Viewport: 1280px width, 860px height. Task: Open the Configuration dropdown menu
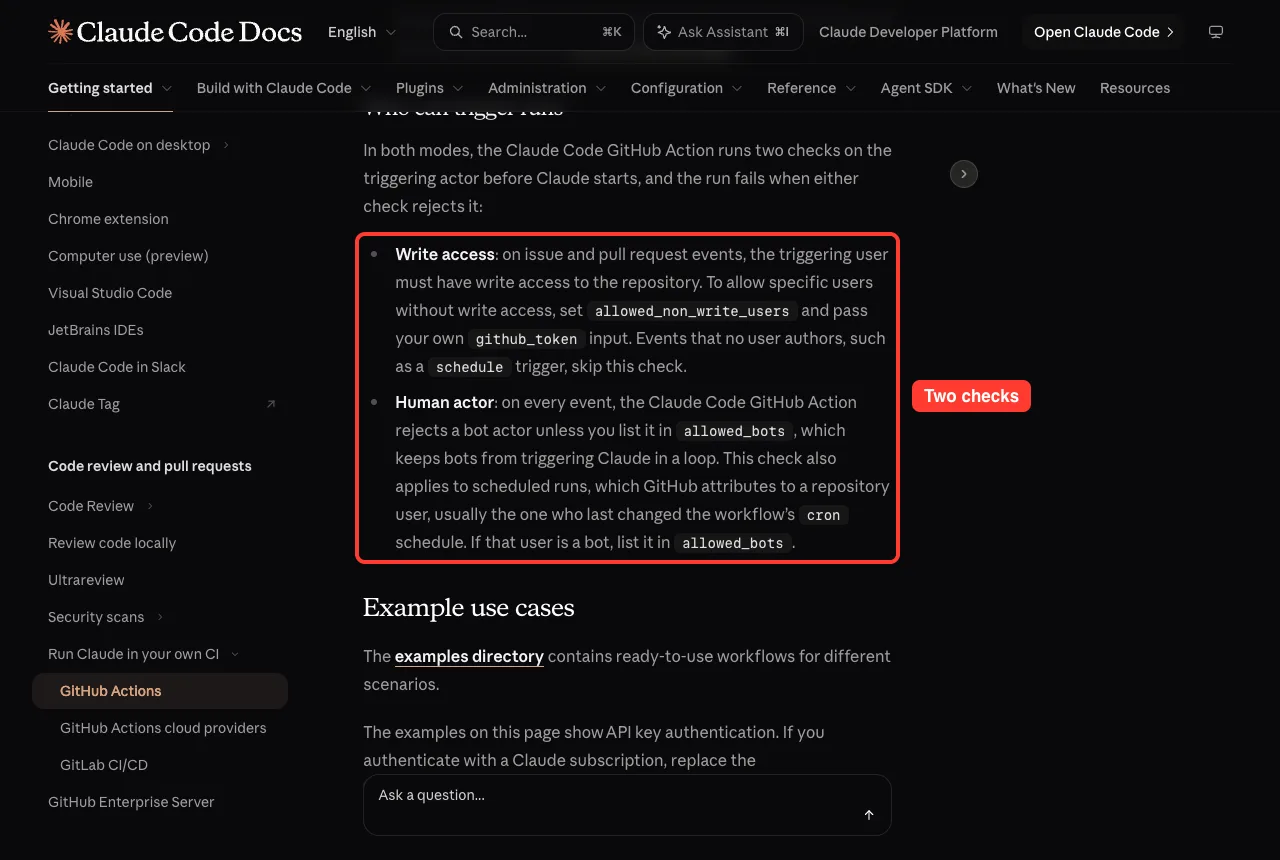pos(687,88)
